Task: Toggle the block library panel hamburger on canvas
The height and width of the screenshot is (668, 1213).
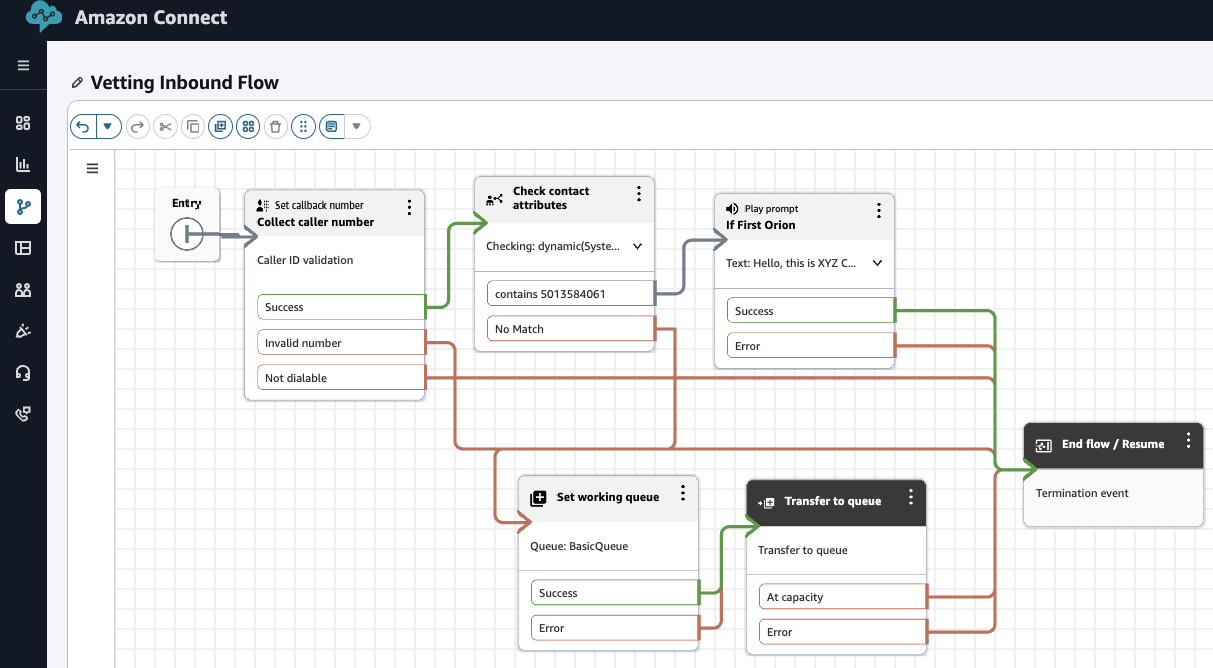Action: (x=92, y=169)
